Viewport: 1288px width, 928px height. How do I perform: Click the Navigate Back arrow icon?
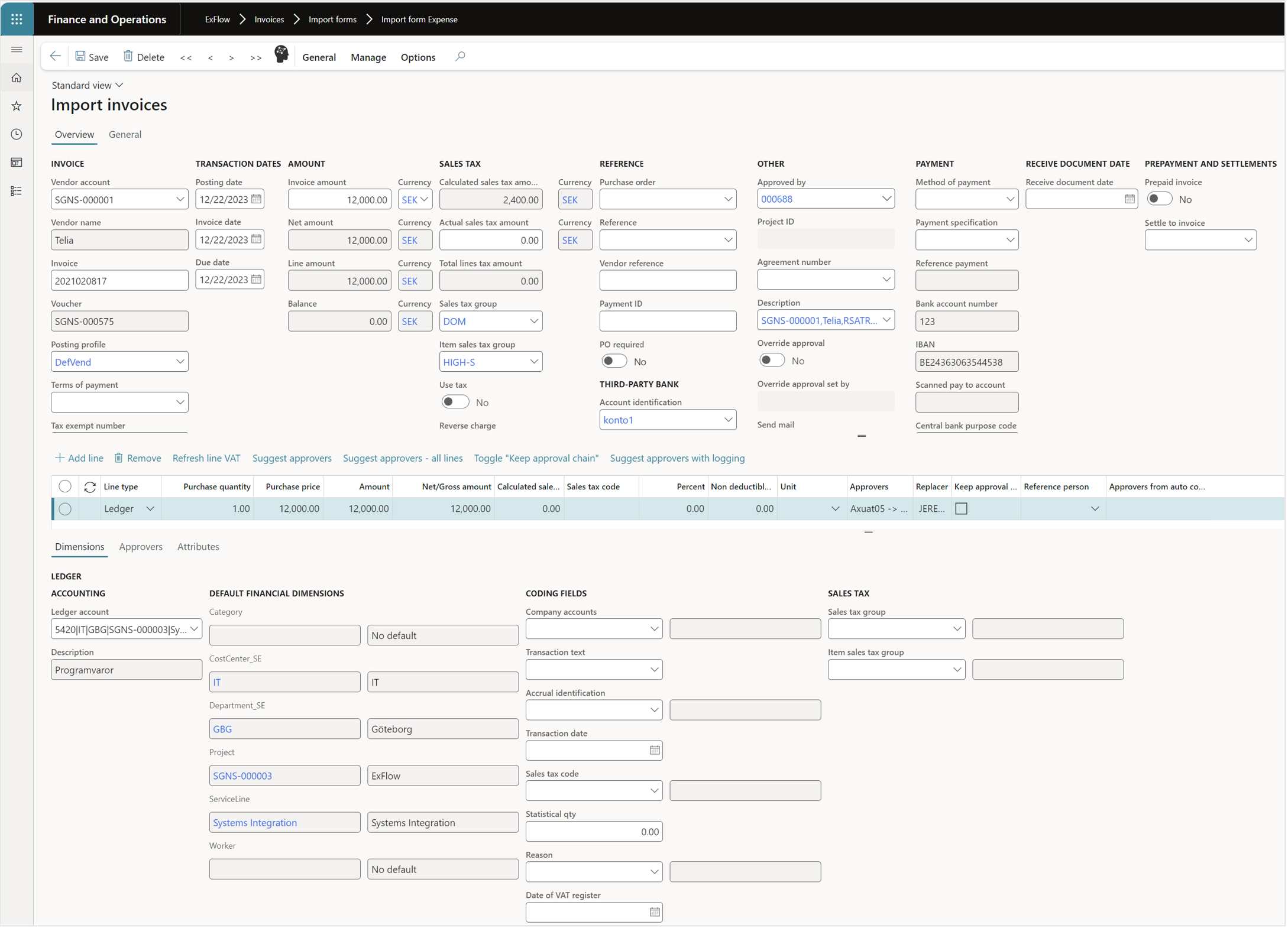[x=54, y=56]
